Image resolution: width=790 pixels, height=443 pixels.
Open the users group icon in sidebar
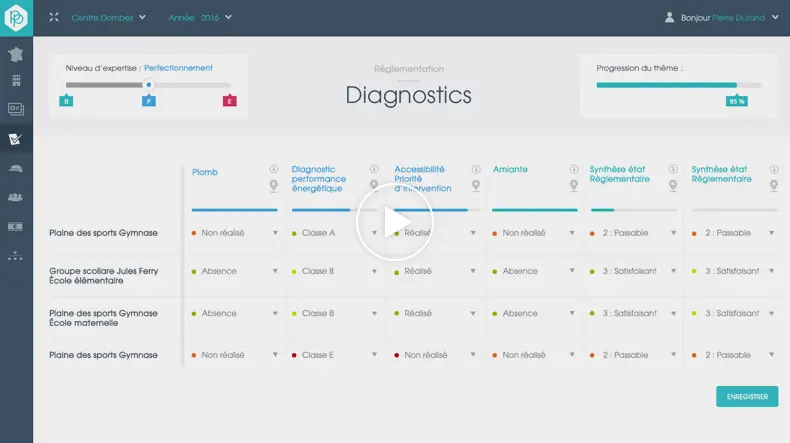tap(16, 197)
